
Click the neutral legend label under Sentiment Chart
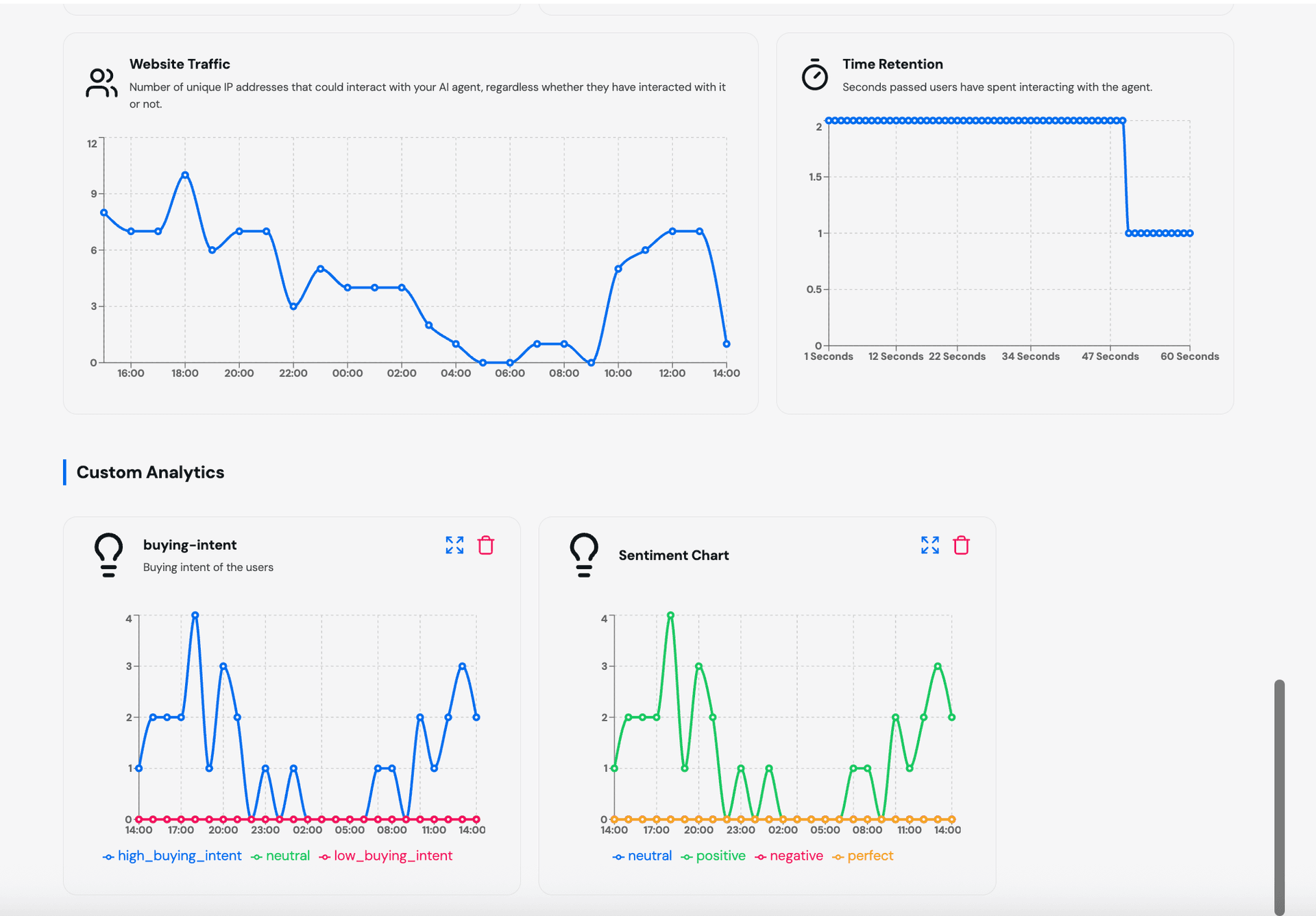coord(650,856)
